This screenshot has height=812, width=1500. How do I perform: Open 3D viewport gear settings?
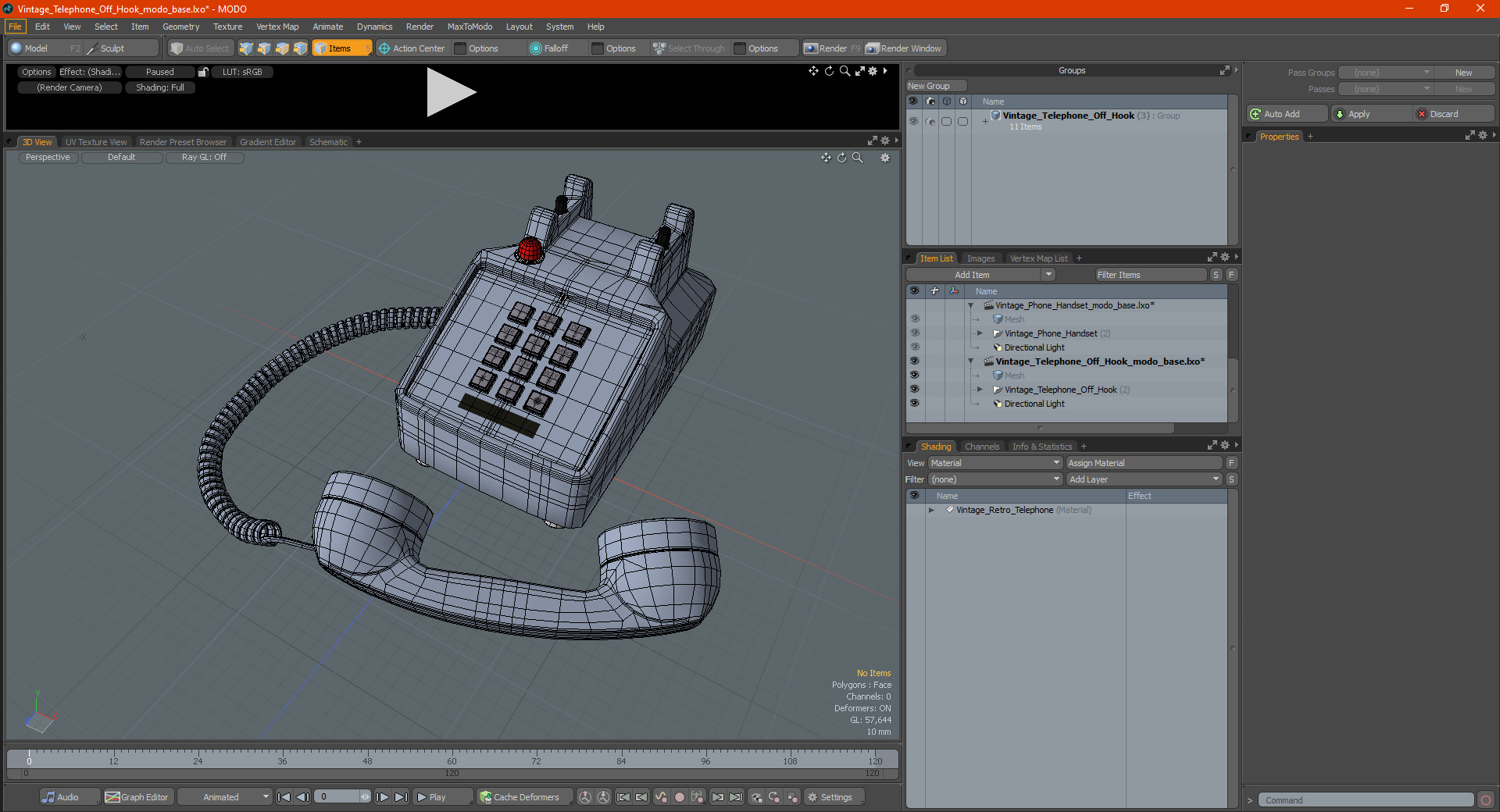(x=885, y=158)
